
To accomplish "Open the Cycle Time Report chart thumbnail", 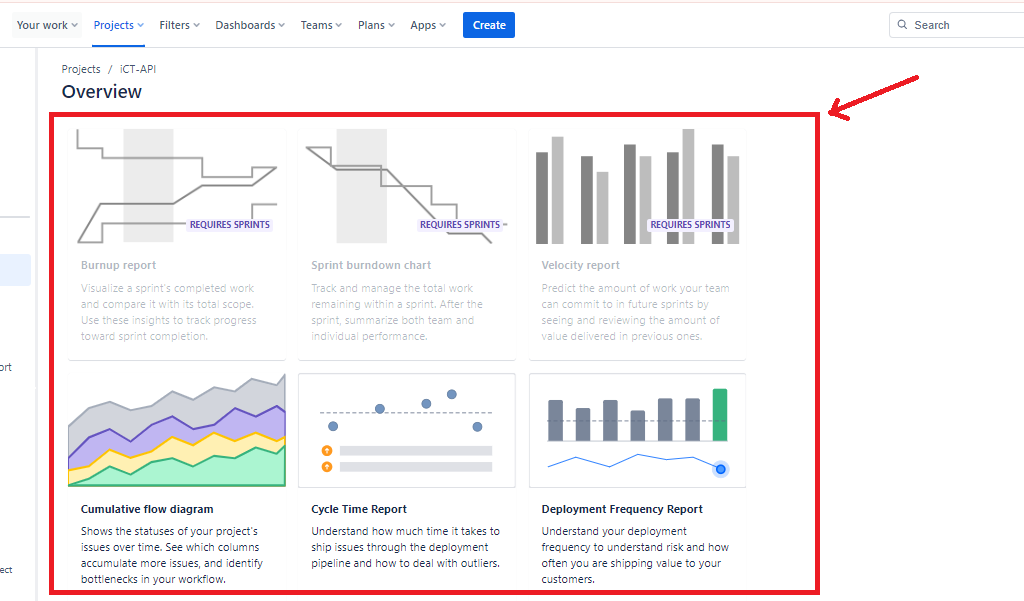I will pyautogui.click(x=406, y=430).
